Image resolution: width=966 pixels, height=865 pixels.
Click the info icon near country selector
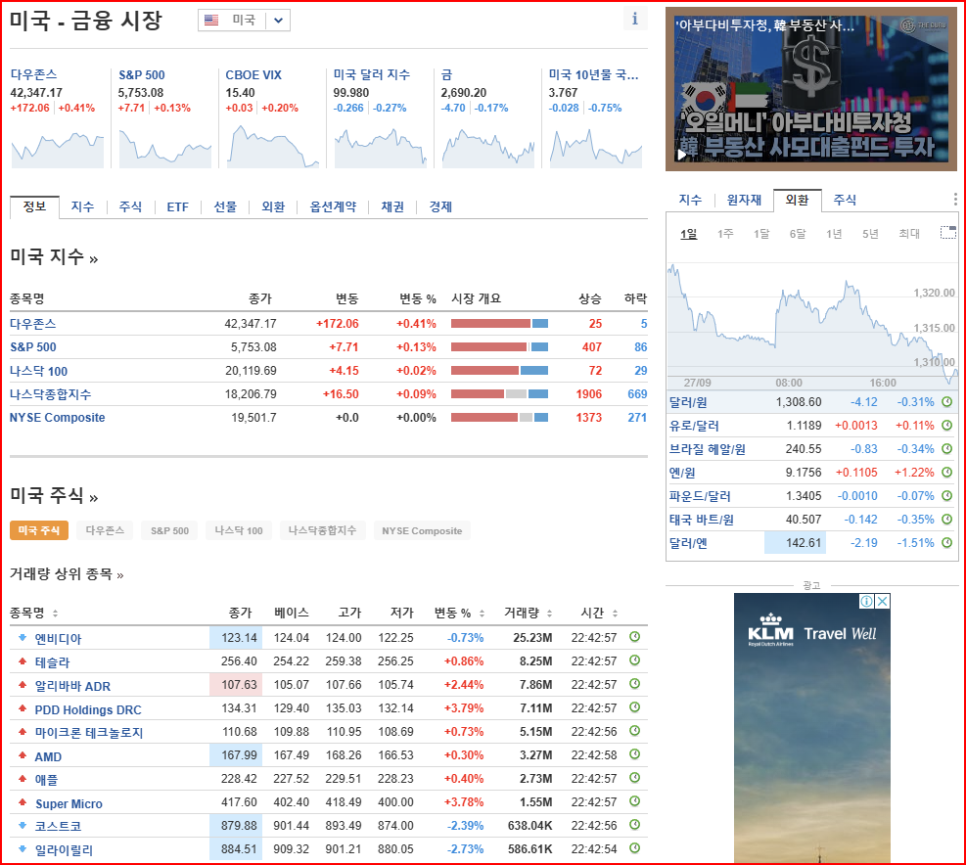pyautogui.click(x=635, y=18)
